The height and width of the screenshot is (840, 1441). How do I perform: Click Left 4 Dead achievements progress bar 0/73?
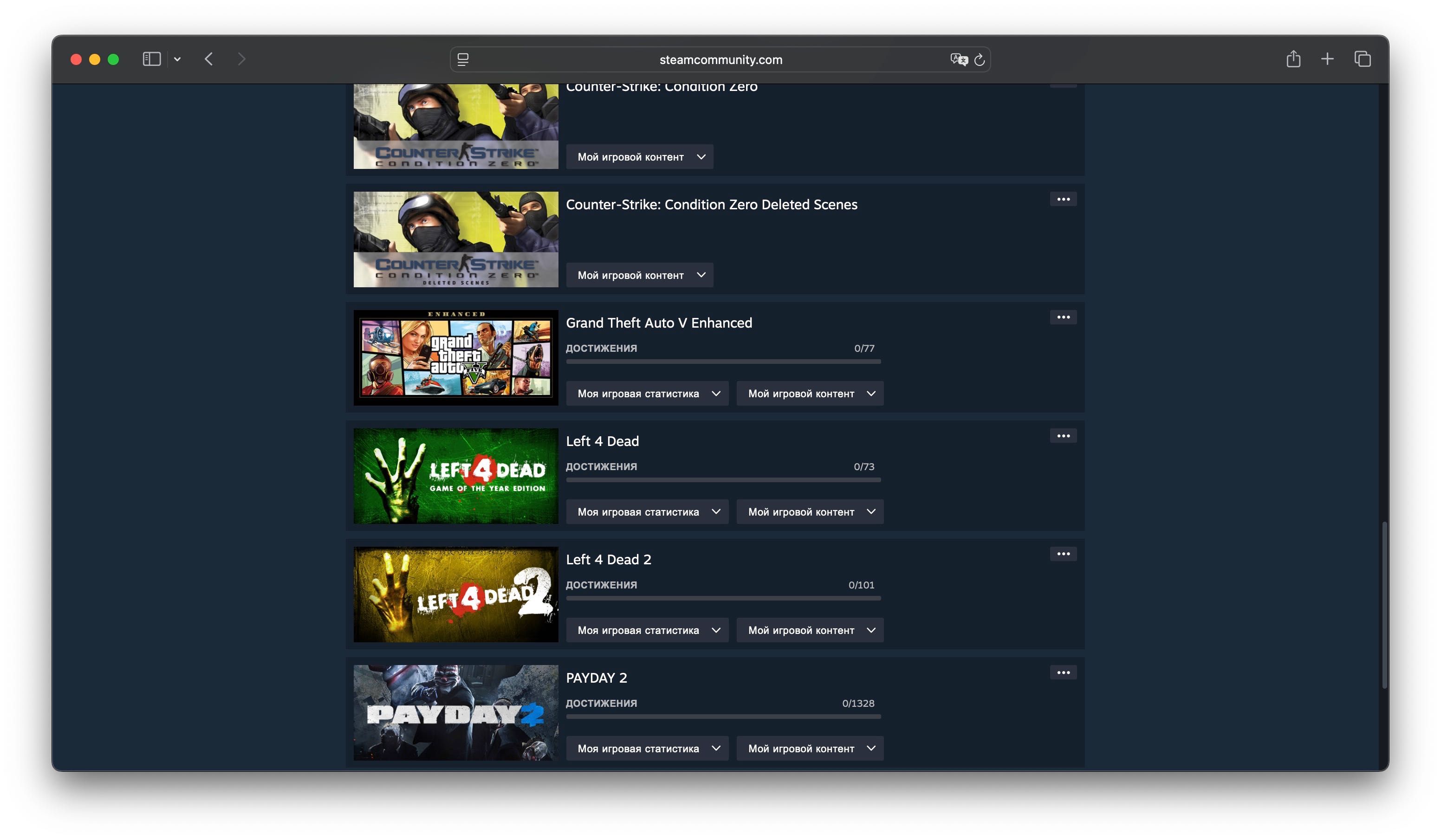pos(723,480)
